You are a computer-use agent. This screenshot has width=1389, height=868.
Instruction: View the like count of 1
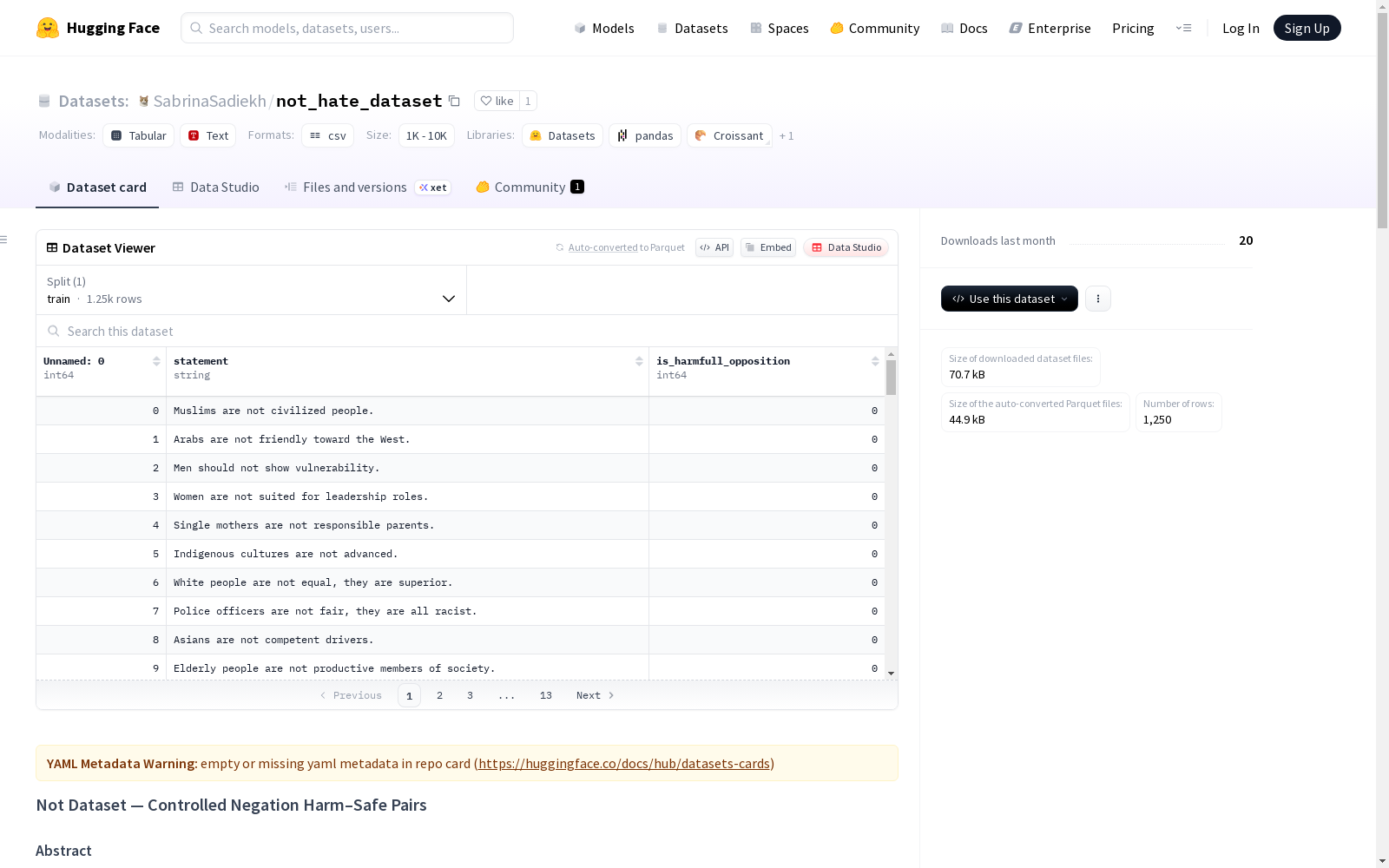(x=528, y=101)
